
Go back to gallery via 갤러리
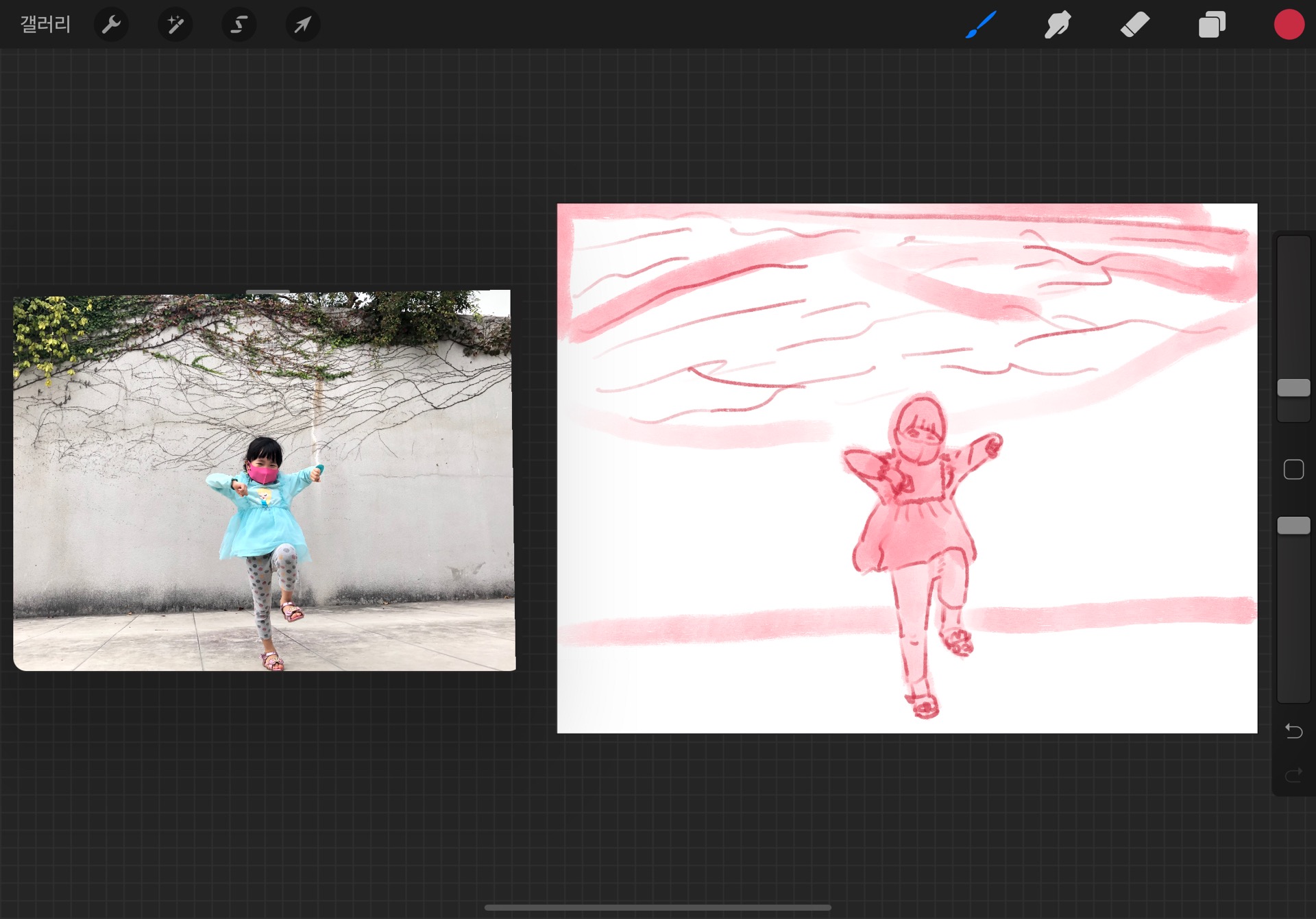tap(45, 25)
